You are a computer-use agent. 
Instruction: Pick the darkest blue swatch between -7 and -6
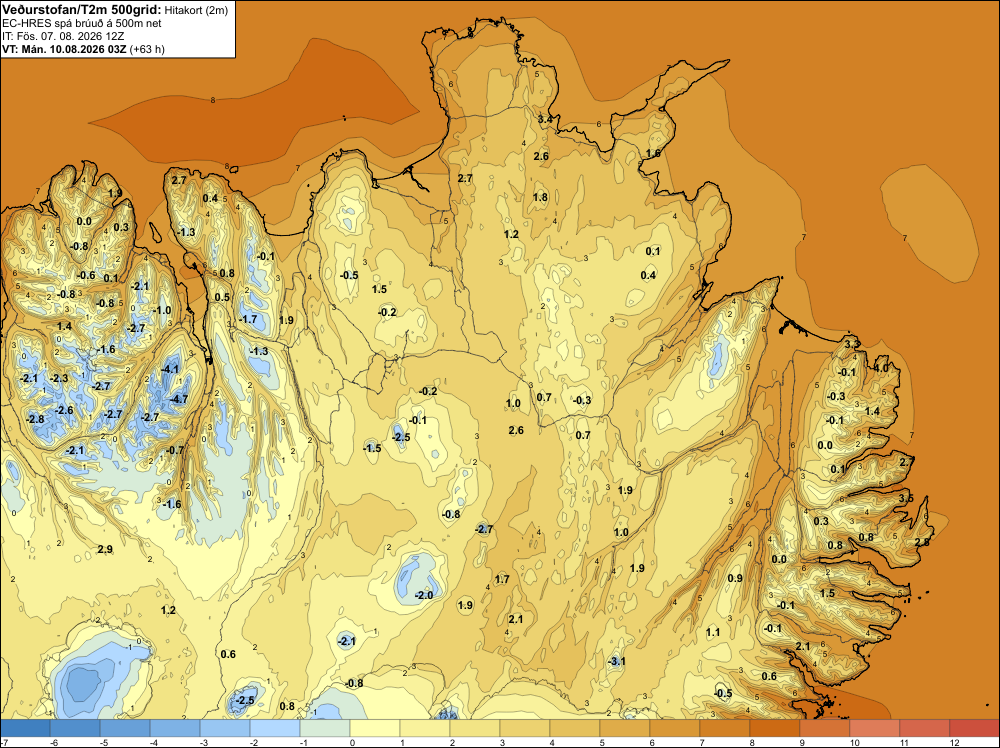pyautogui.click(x=25, y=728)
